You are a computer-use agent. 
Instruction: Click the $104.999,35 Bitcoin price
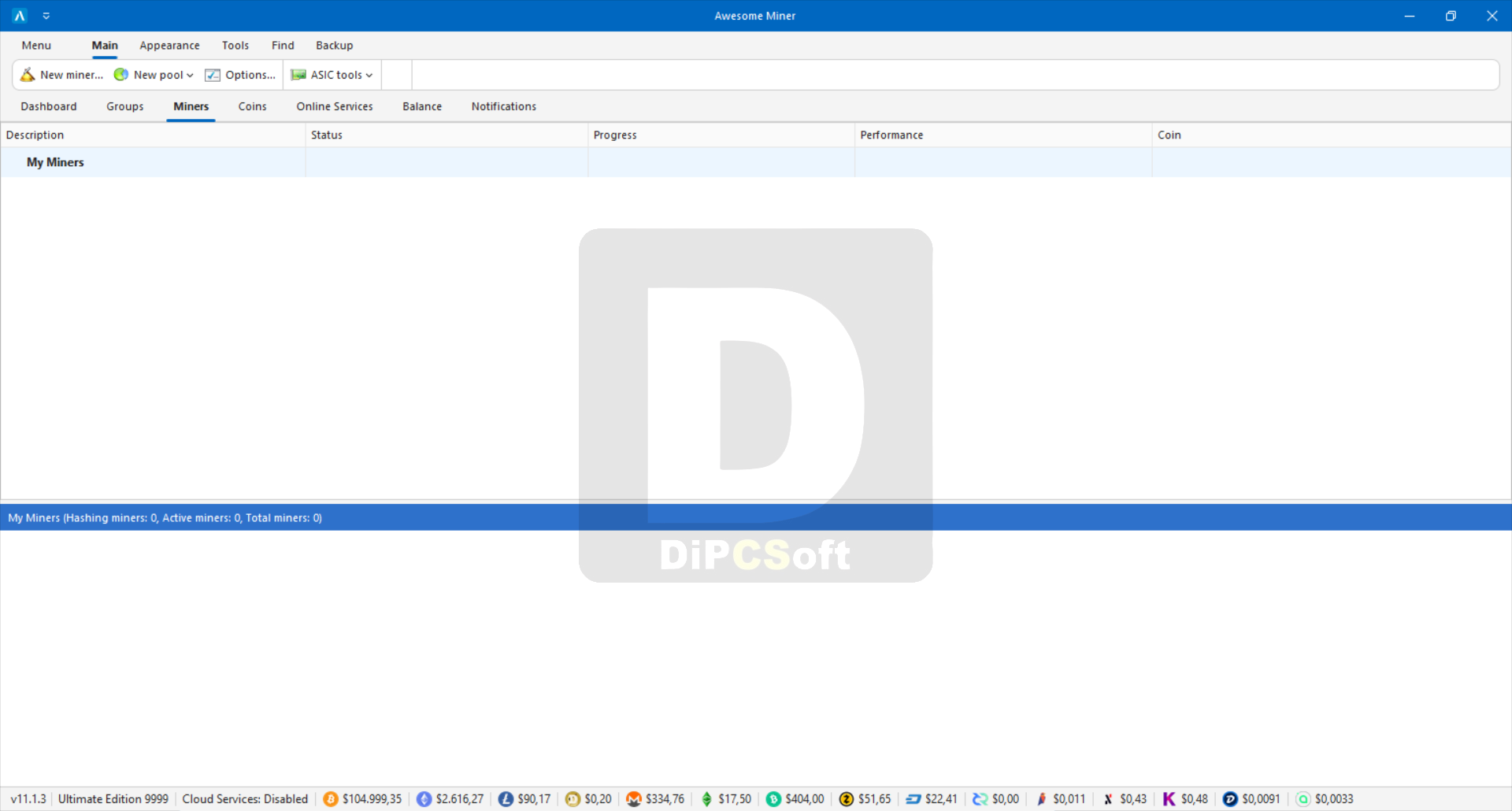pyautogui.click(x=372, y=799)
